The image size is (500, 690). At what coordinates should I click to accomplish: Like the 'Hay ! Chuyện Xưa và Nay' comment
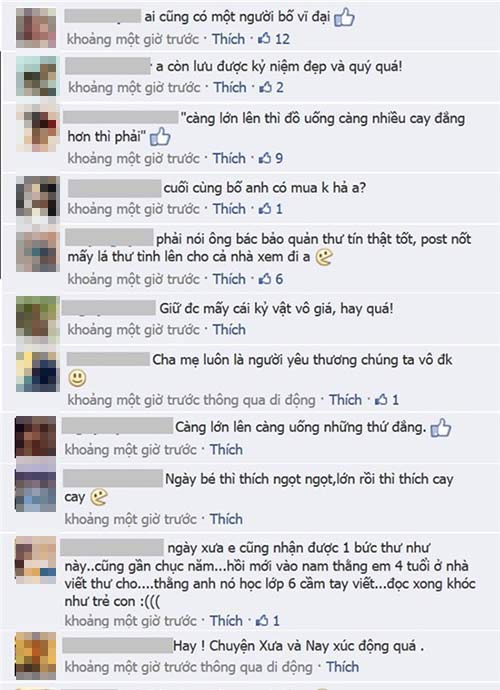coord(342,667)
